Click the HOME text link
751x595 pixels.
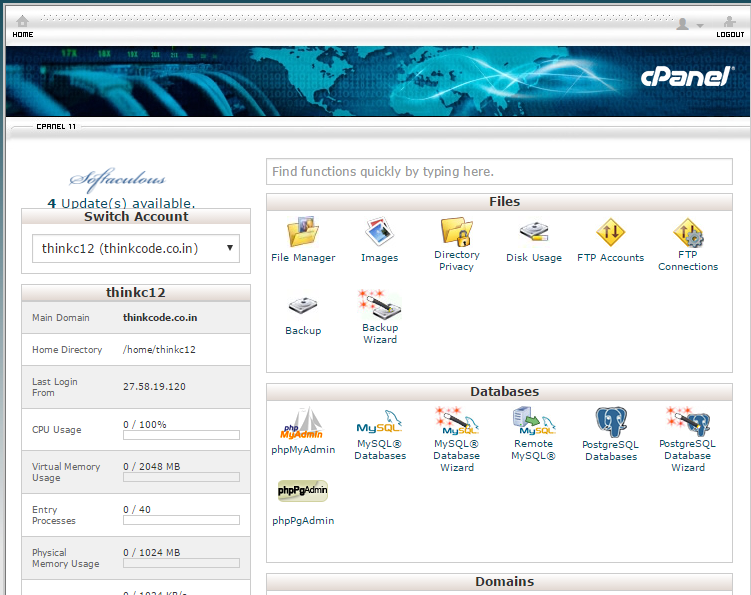click(x=23, y=34)
